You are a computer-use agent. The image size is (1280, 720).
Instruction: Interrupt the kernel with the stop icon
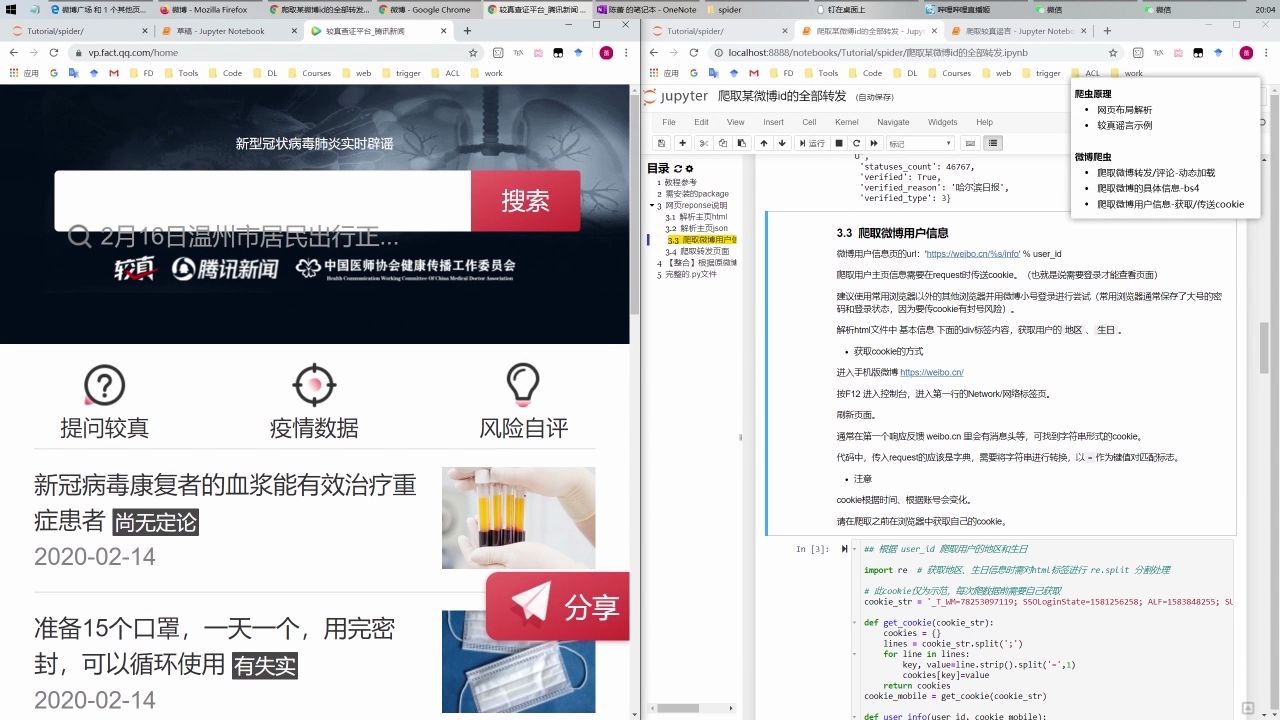tap(838, 143)
